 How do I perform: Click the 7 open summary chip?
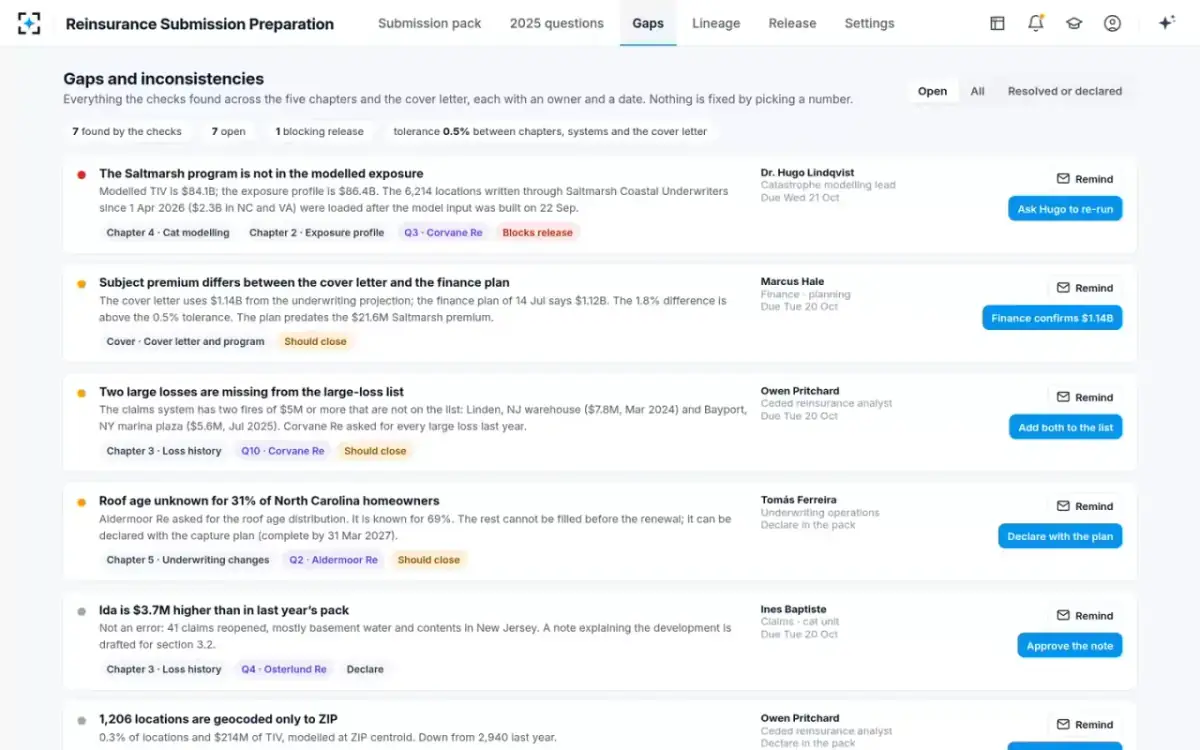click(229, 131)
